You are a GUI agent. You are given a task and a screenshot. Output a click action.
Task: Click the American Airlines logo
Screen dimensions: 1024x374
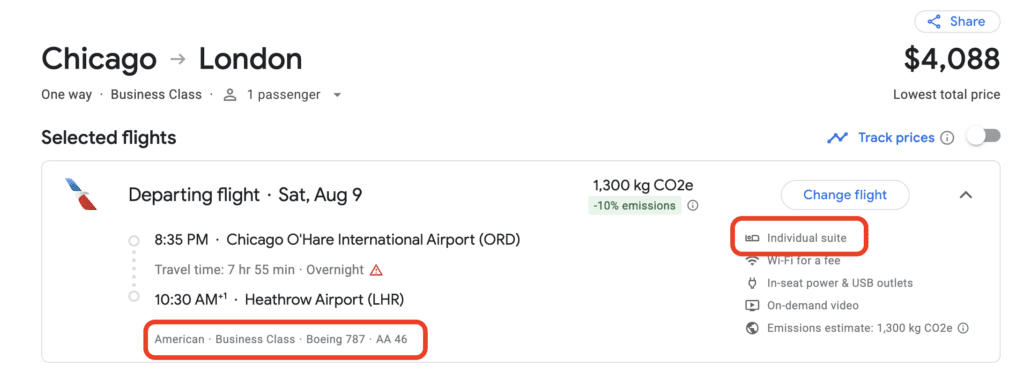81,194
